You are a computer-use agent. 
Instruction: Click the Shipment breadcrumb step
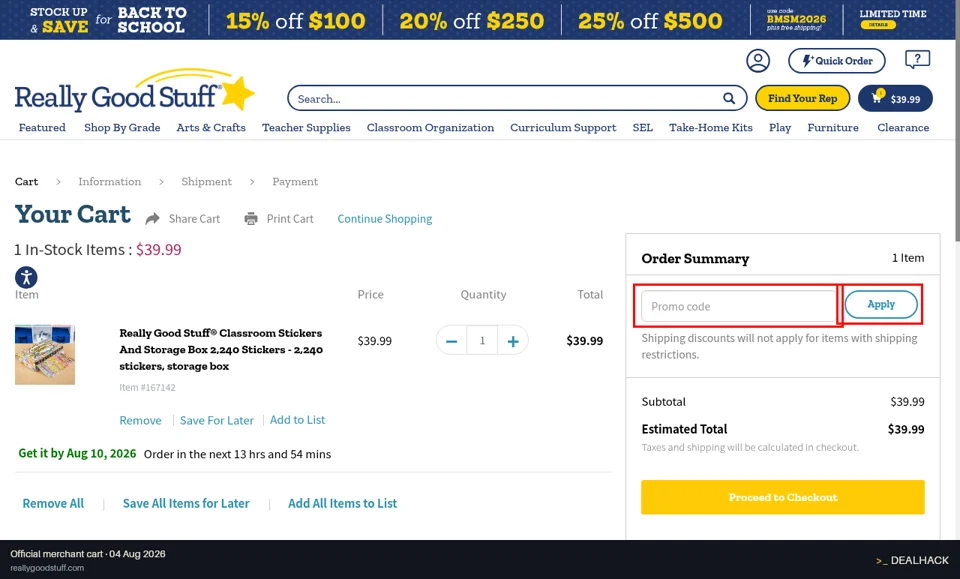[206, 181]
